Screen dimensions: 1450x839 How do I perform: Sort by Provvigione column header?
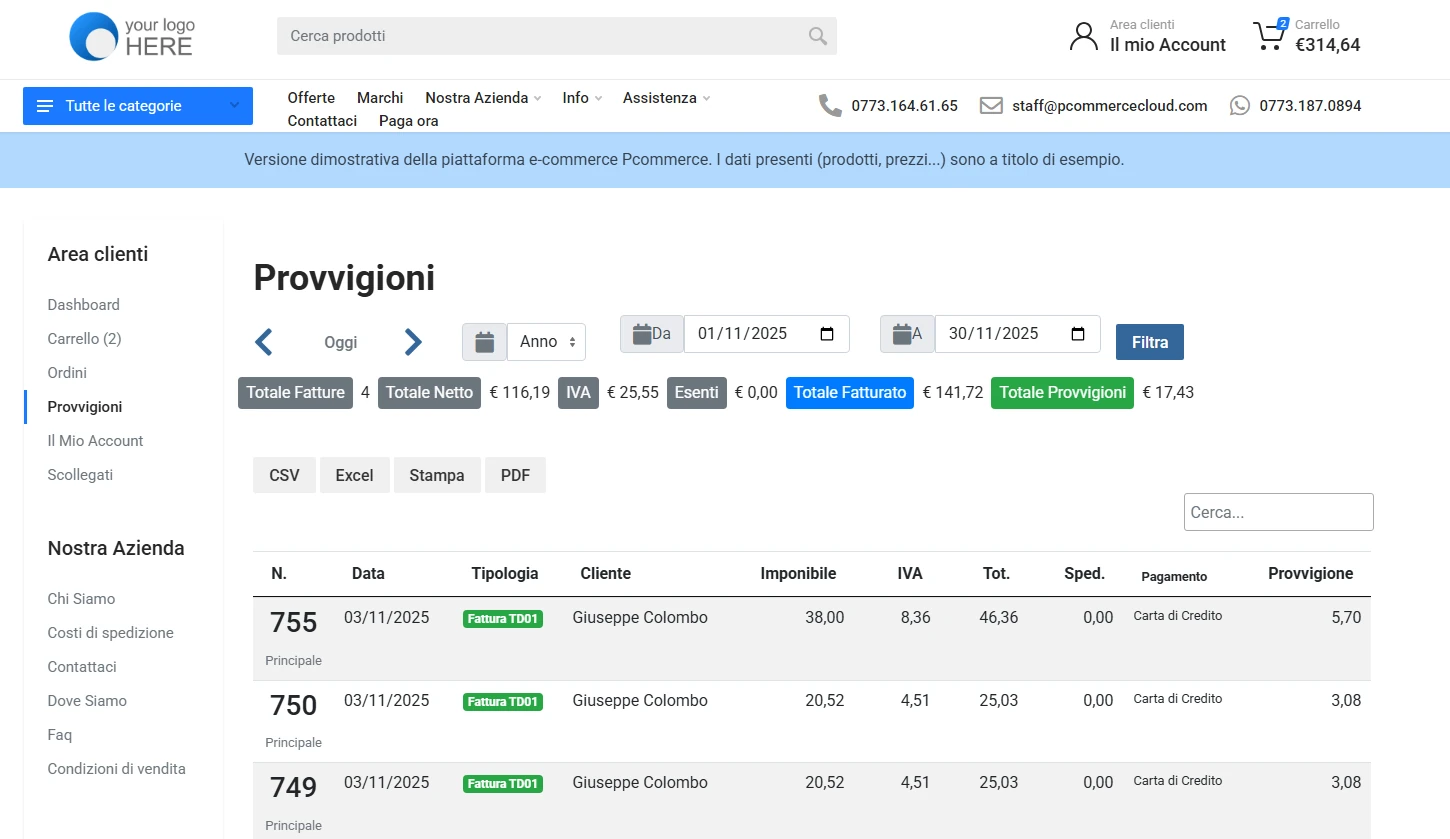pyautogui.click(x=1310, y=574)
